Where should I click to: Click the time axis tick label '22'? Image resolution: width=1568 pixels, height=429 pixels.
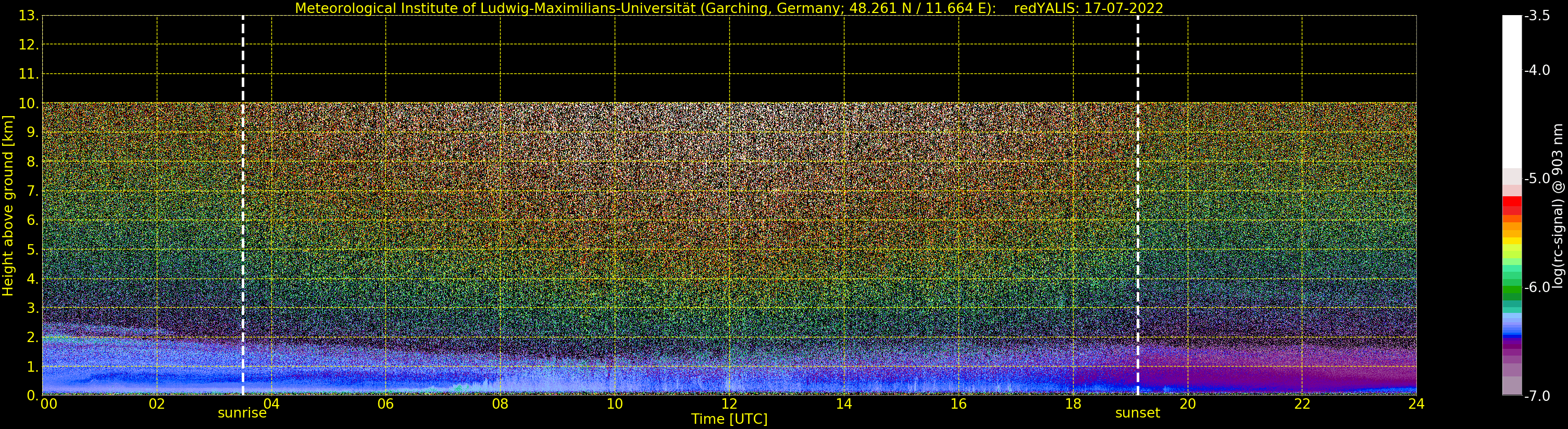(1302, 404)
